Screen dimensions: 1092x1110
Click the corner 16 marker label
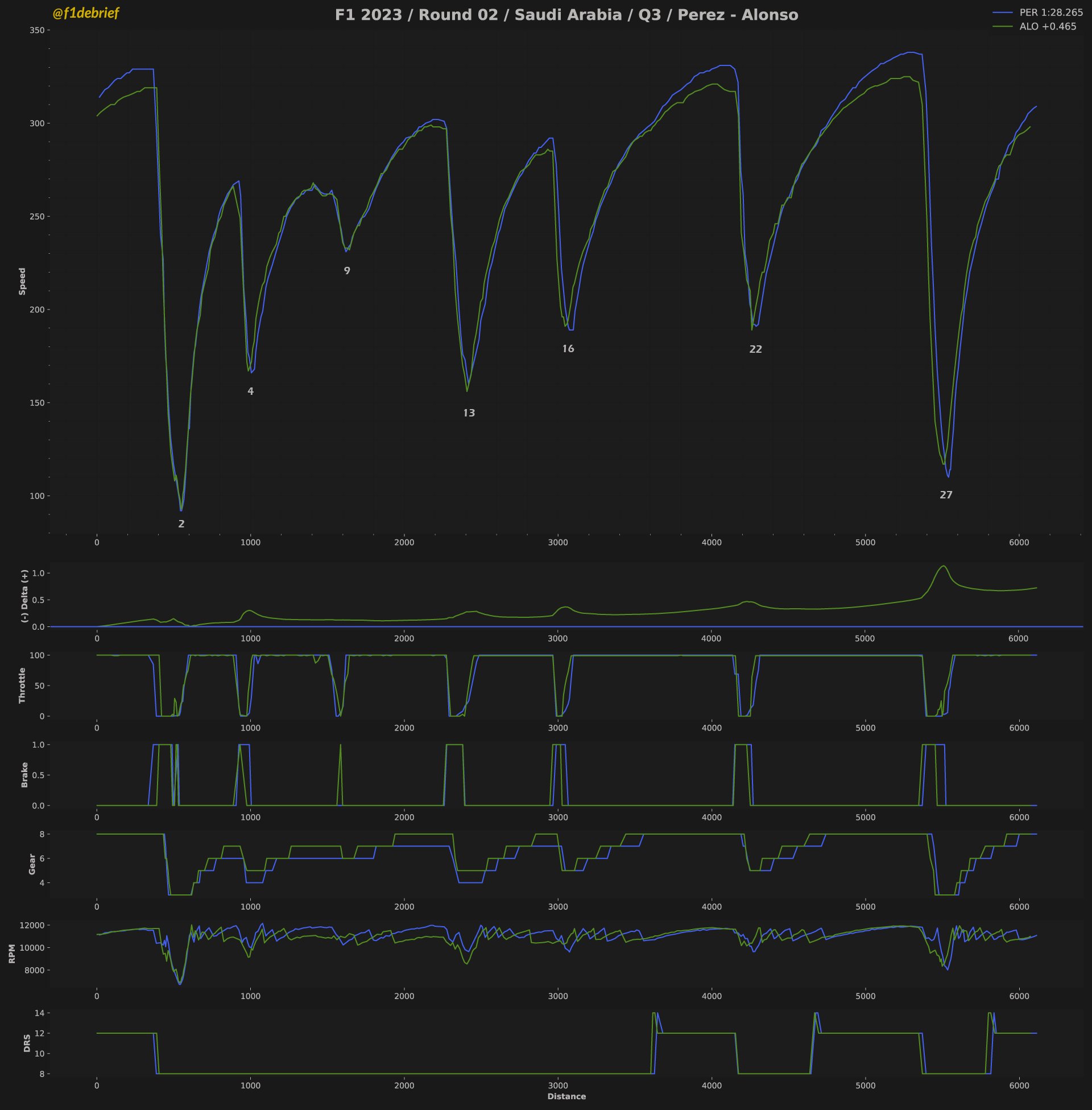(568, 349)
